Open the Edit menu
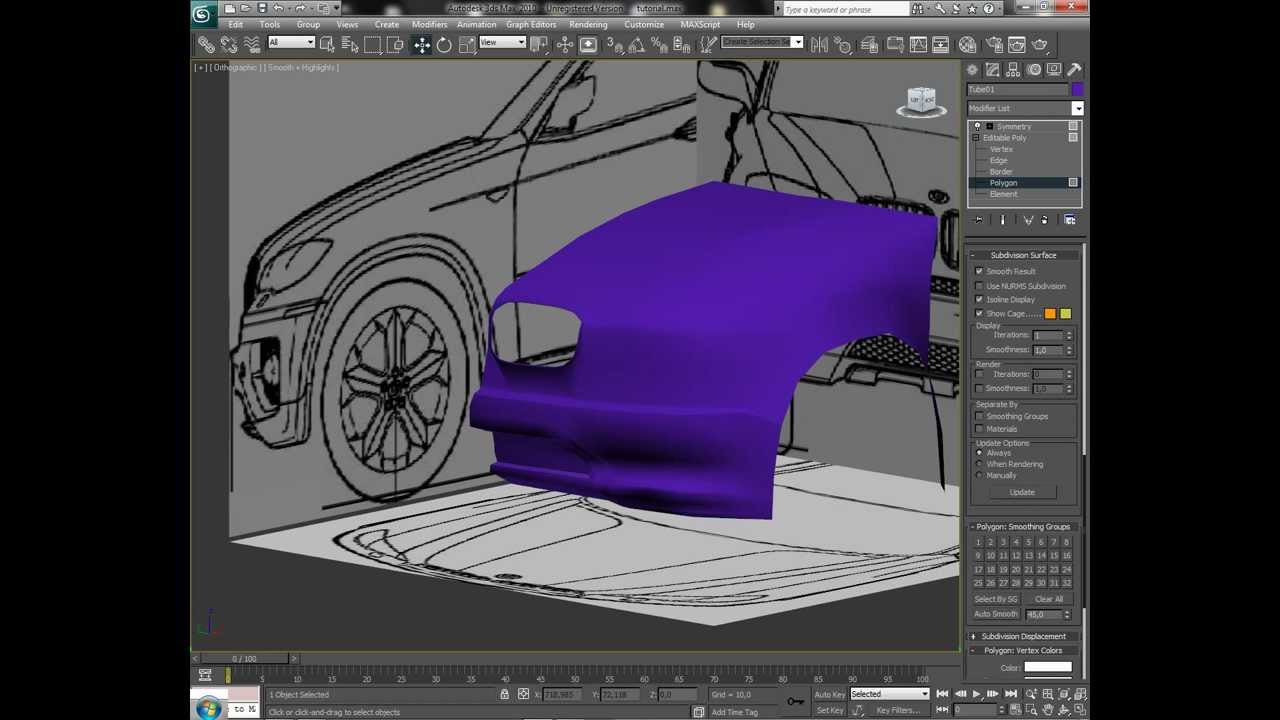Viewport: 1280px width, 720px height. tap(235, 25)
